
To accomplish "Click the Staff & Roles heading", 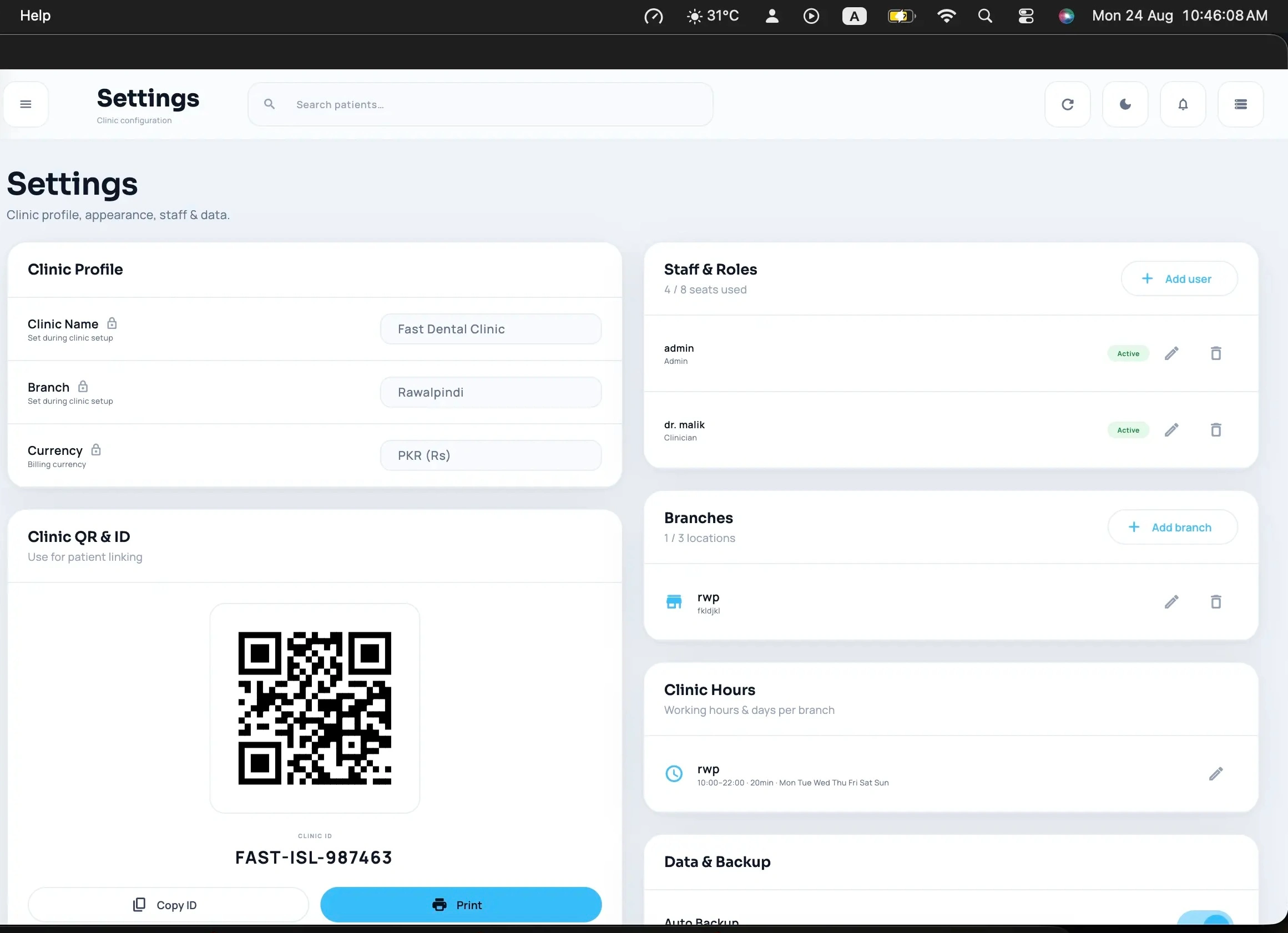I will [710, 269].
